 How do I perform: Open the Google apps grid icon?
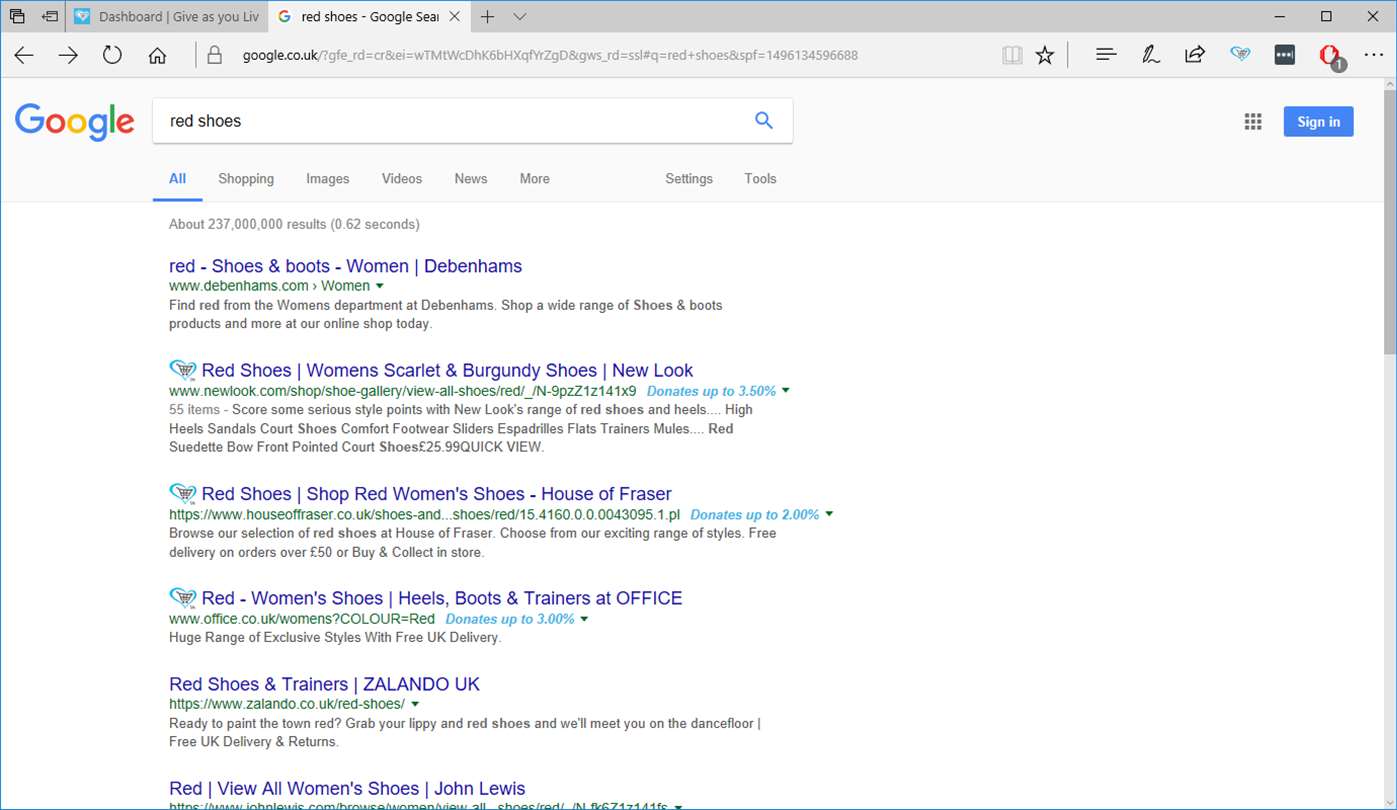click(1253, 122)
